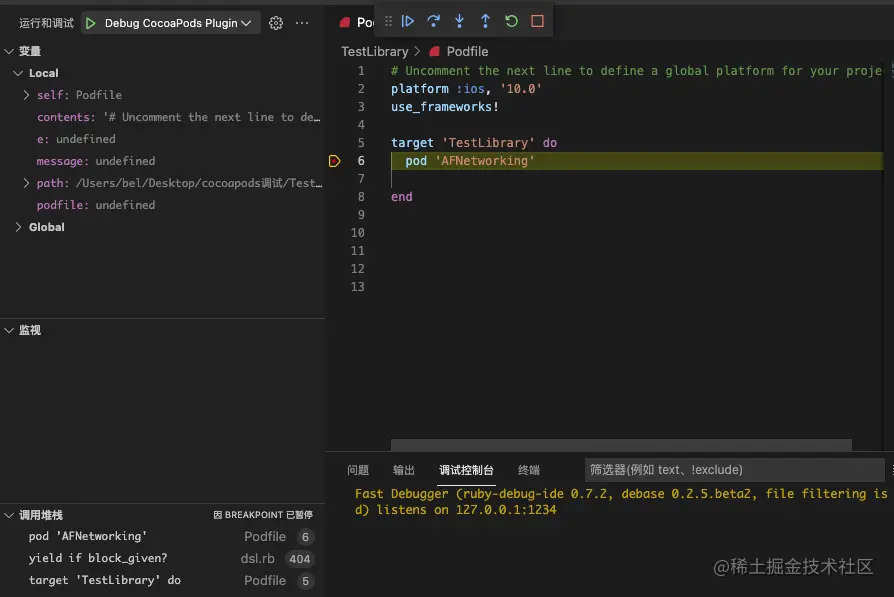894x597 pixels.
Task: Stop the debug session
Action: pos(537,21)
